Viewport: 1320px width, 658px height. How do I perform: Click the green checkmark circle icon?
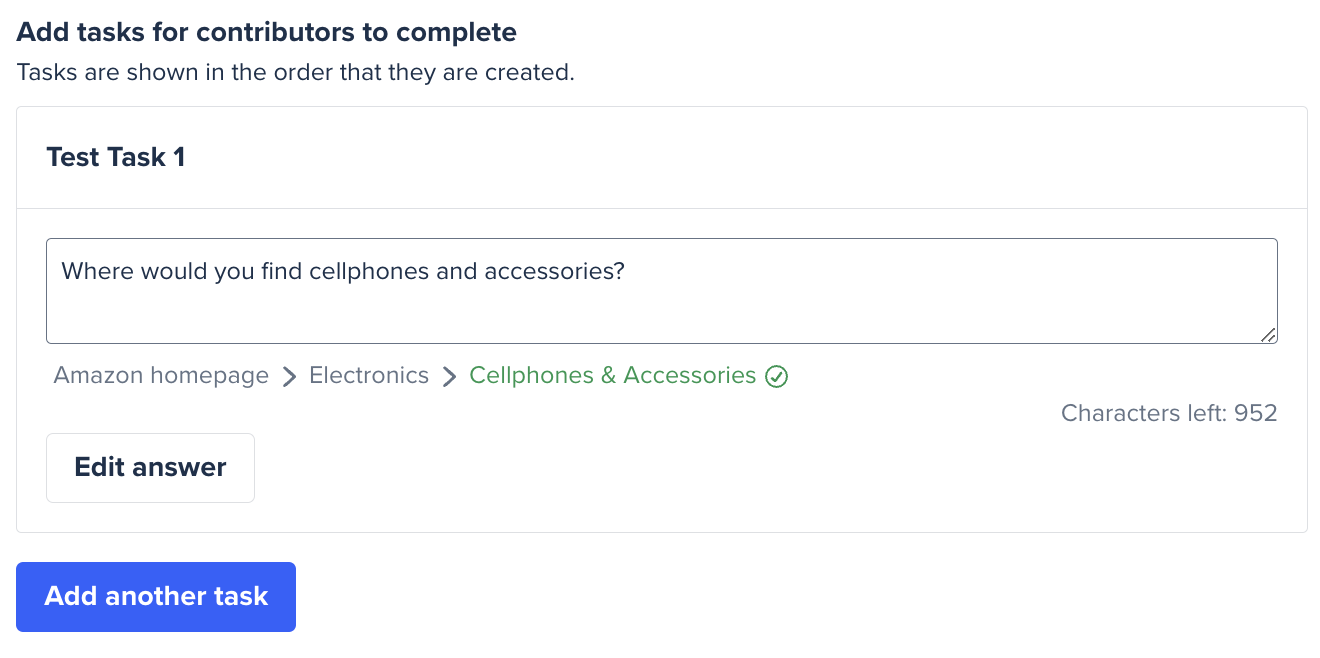pyautogui.click(x=777, y=377)
